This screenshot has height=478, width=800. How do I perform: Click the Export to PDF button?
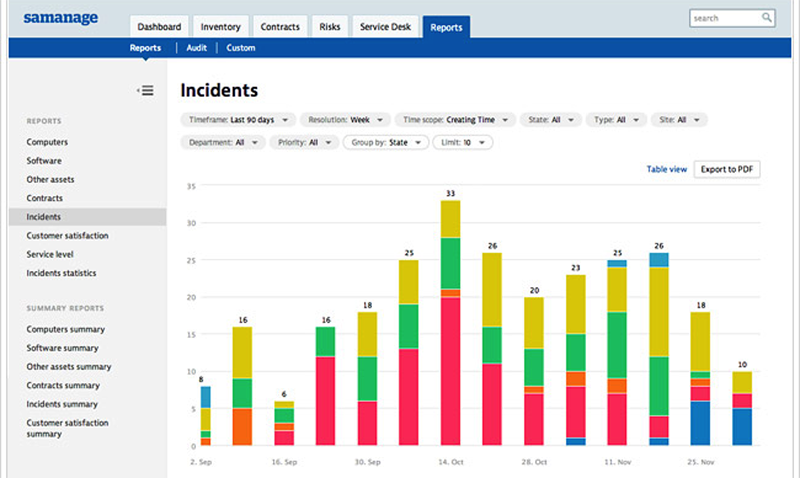[726, 170]
